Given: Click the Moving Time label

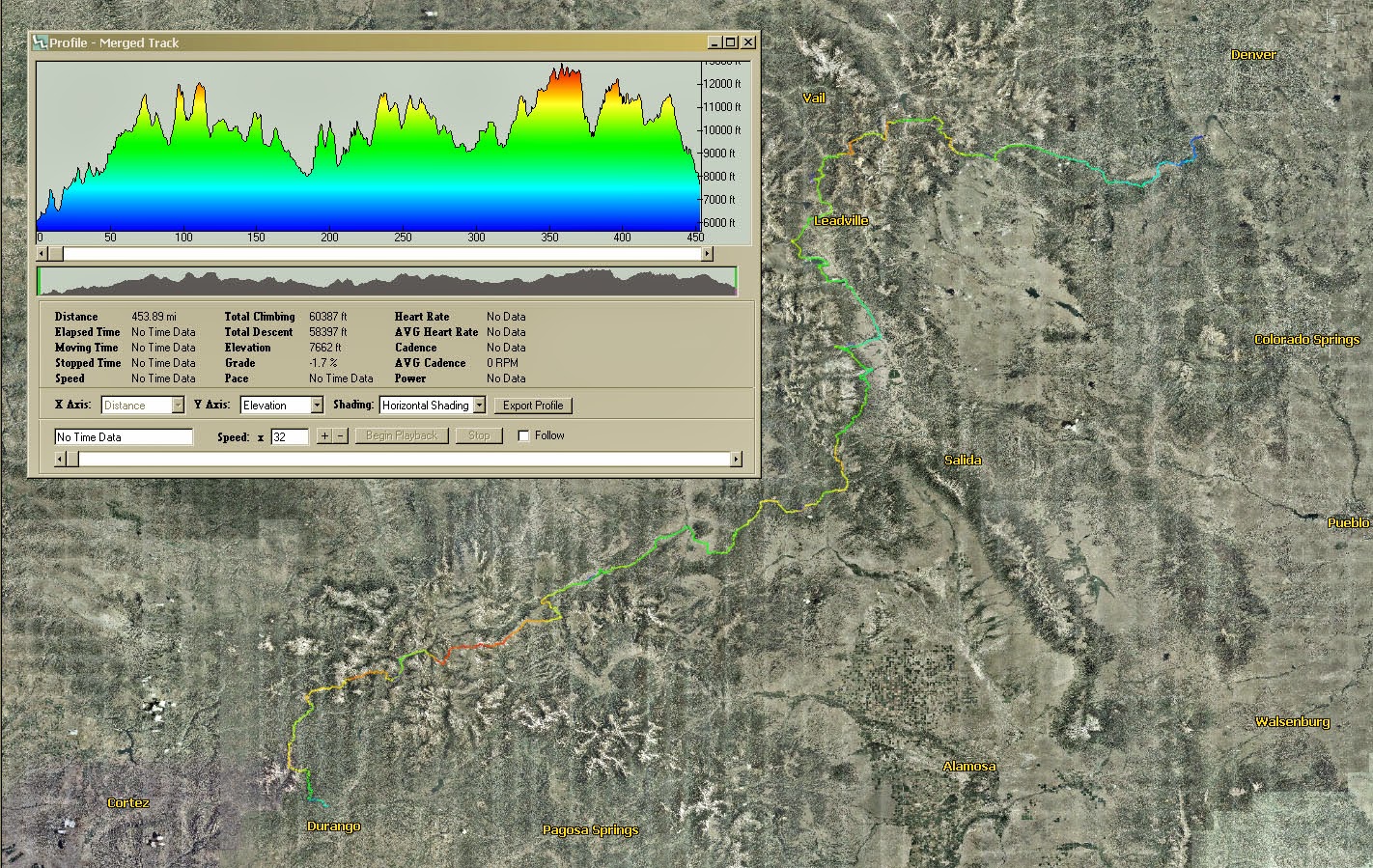Looking at the screenshot, I should coord(87,348).
